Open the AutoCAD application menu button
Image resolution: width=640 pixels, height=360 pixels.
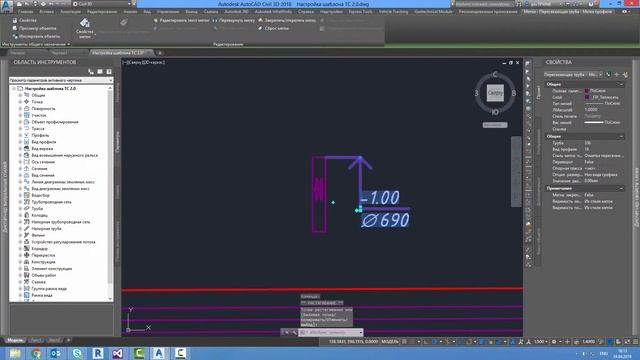6,6
